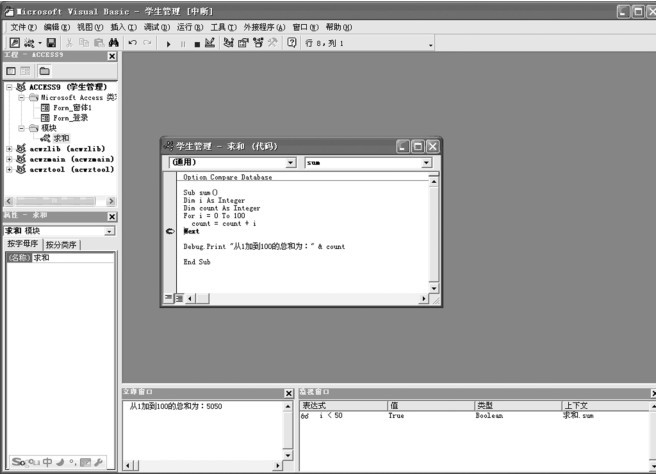Click View Code in the project panel
657x474 pixels.
pos(11,71)
